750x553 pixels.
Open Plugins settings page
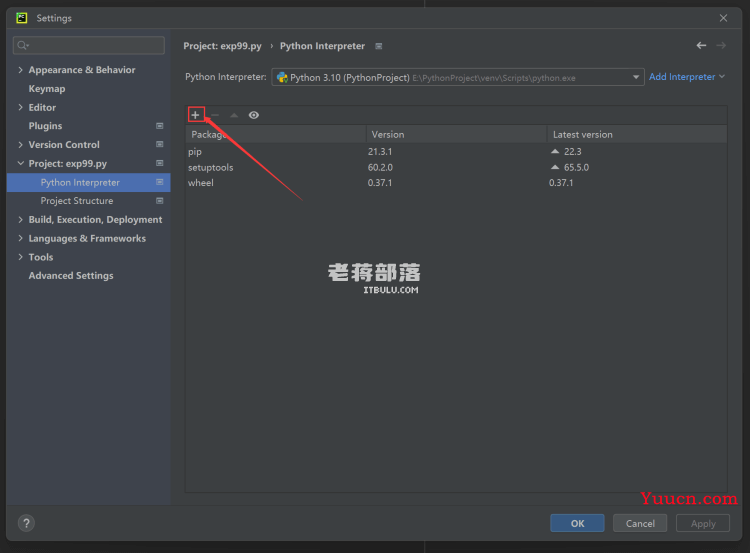45,126
